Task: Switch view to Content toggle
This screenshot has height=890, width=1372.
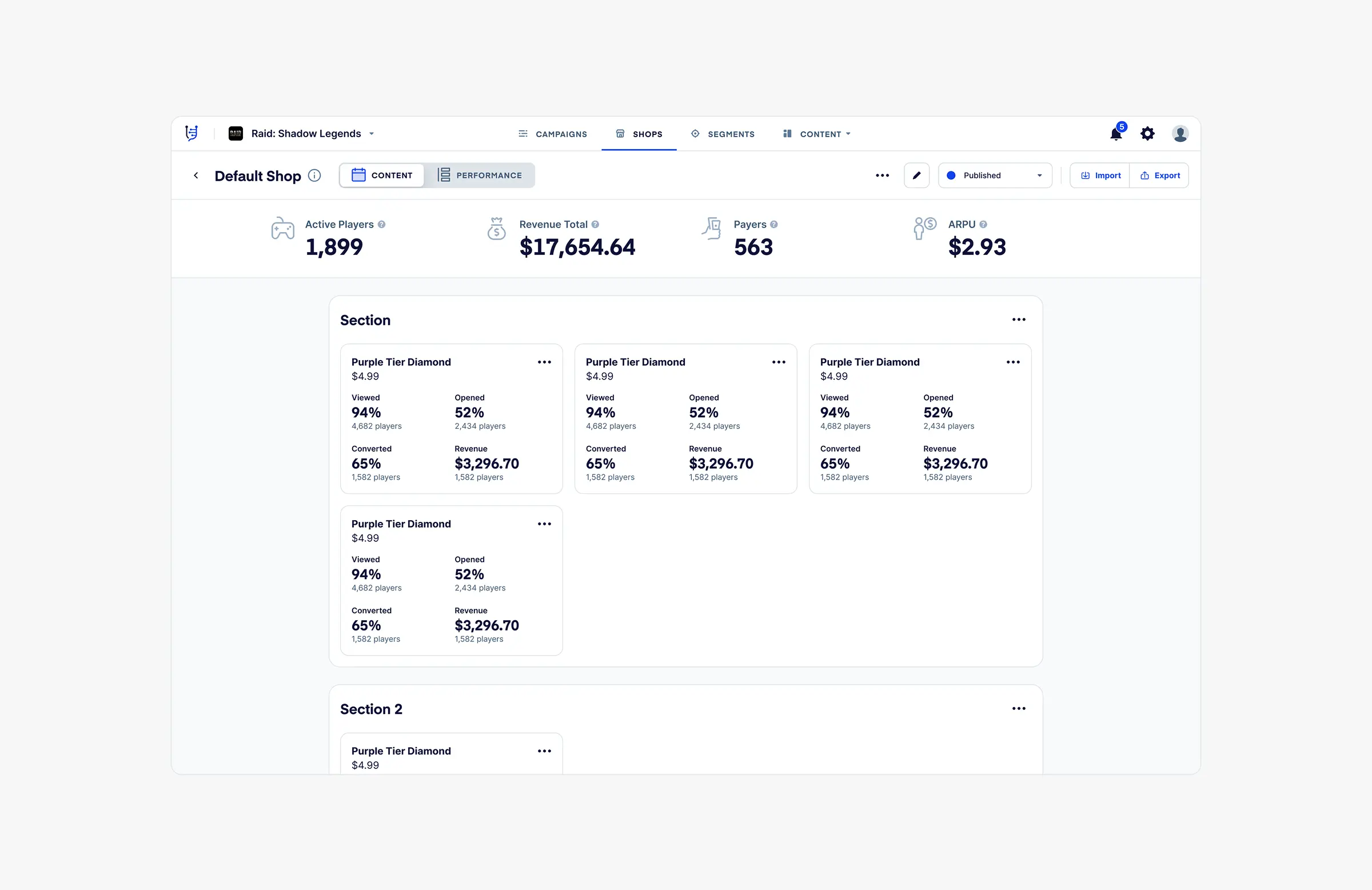Action: click(382, 175)
